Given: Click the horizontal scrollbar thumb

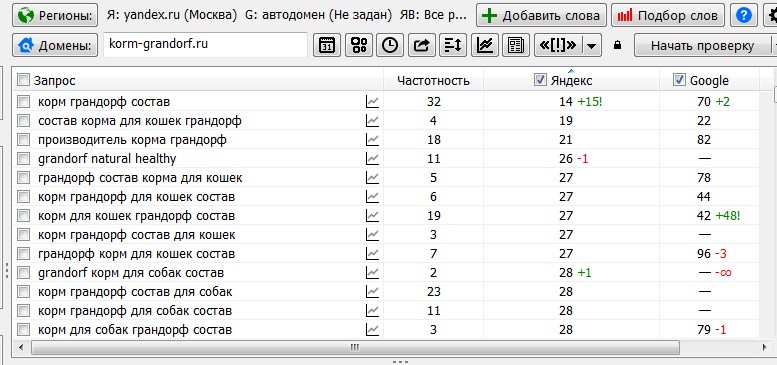Looking at the screenshot, I should click(x=354, y=347).
